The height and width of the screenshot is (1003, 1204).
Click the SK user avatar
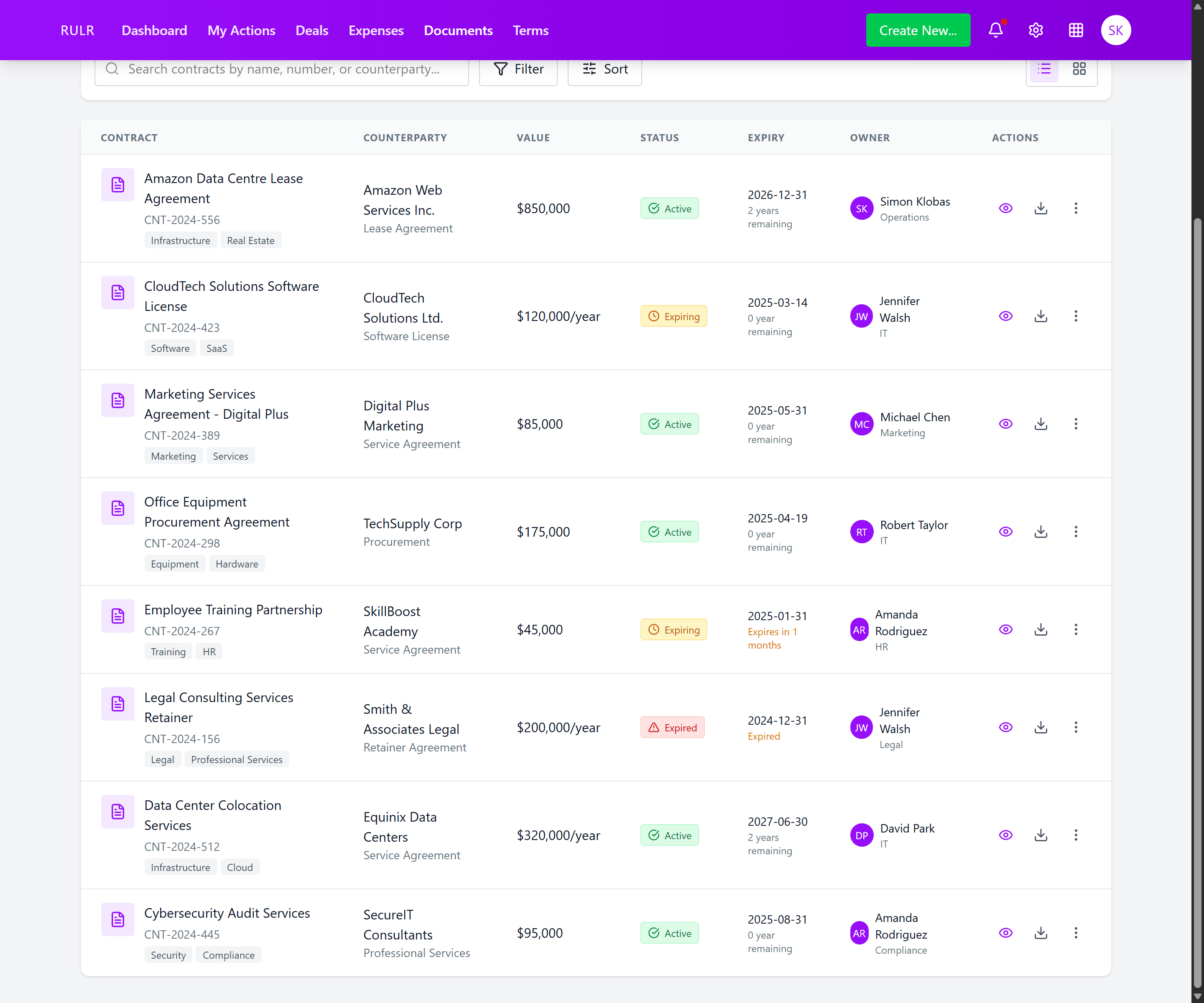1115,31
